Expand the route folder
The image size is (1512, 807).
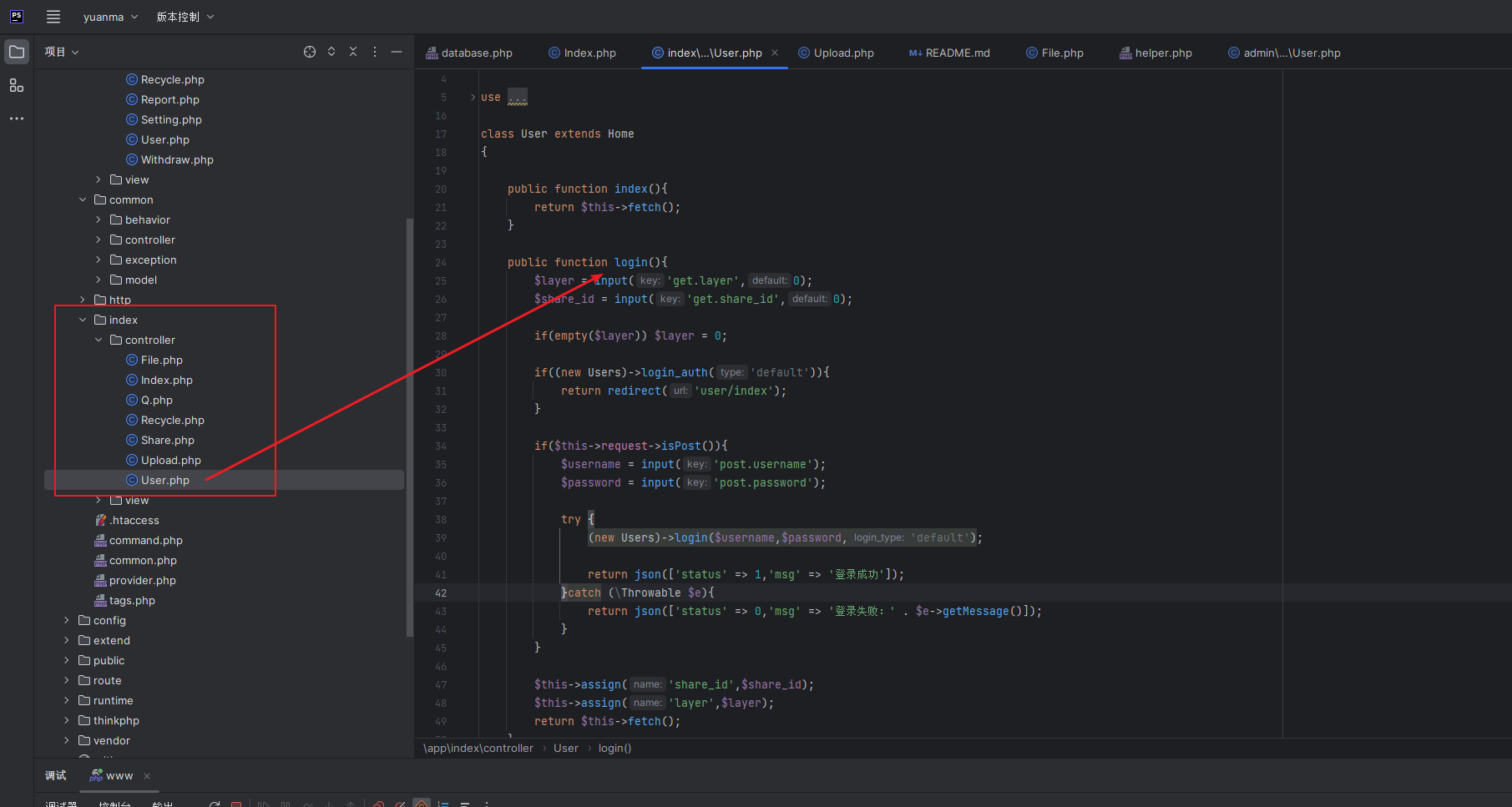(x=67, y=680)
